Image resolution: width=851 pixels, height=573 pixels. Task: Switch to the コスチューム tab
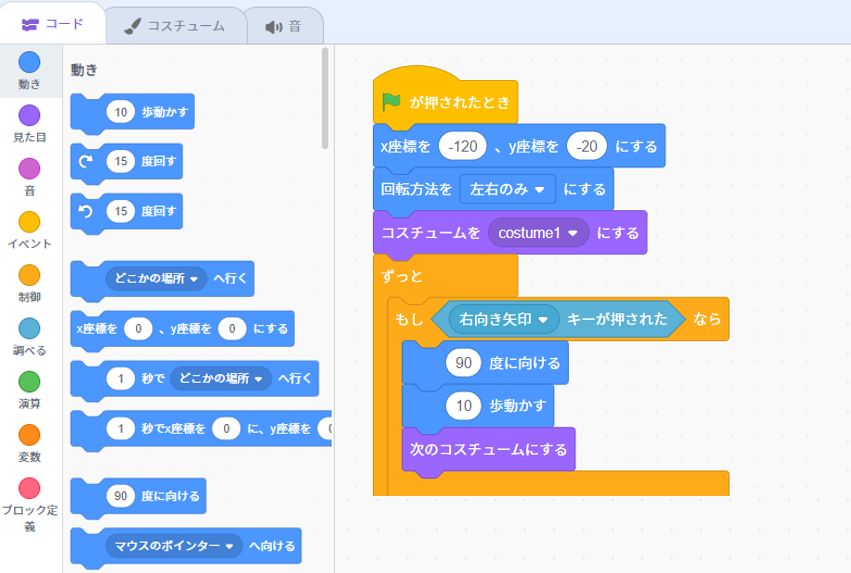pyautogui.click(x=175, y=26)
